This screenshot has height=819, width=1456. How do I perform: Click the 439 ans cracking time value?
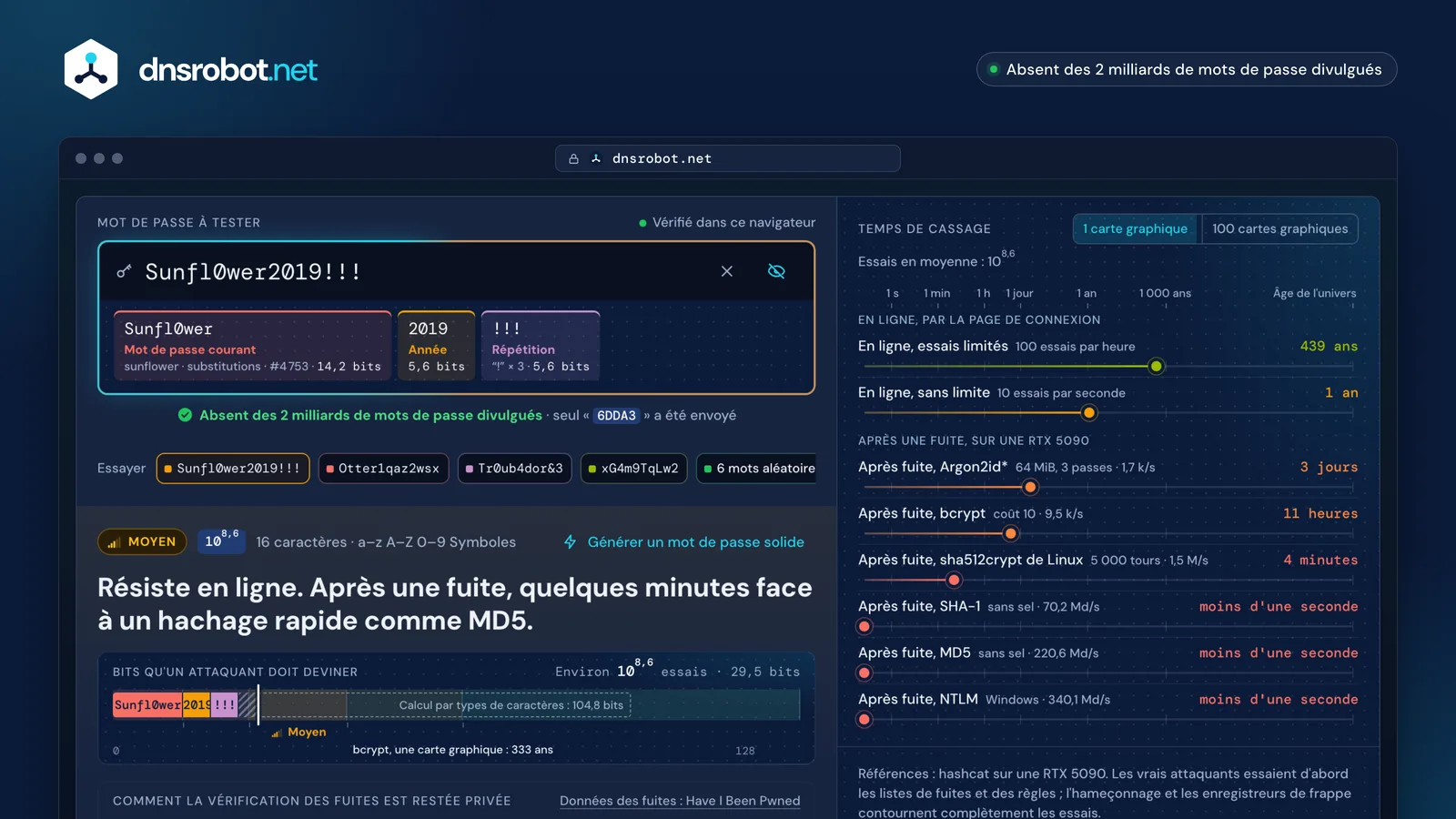(1329, 346)
